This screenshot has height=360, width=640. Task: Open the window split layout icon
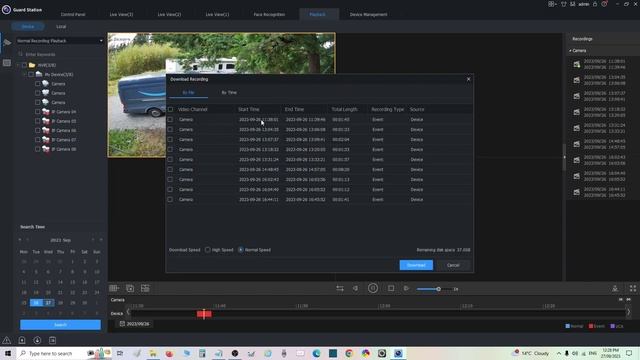point(114,288)
